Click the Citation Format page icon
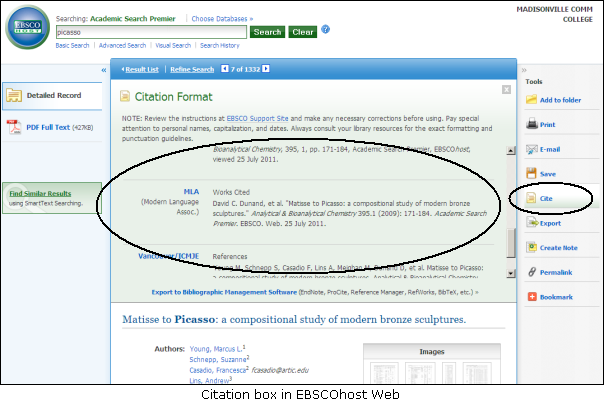This screenshot has height=408, width=604. (x=125, y=96)
